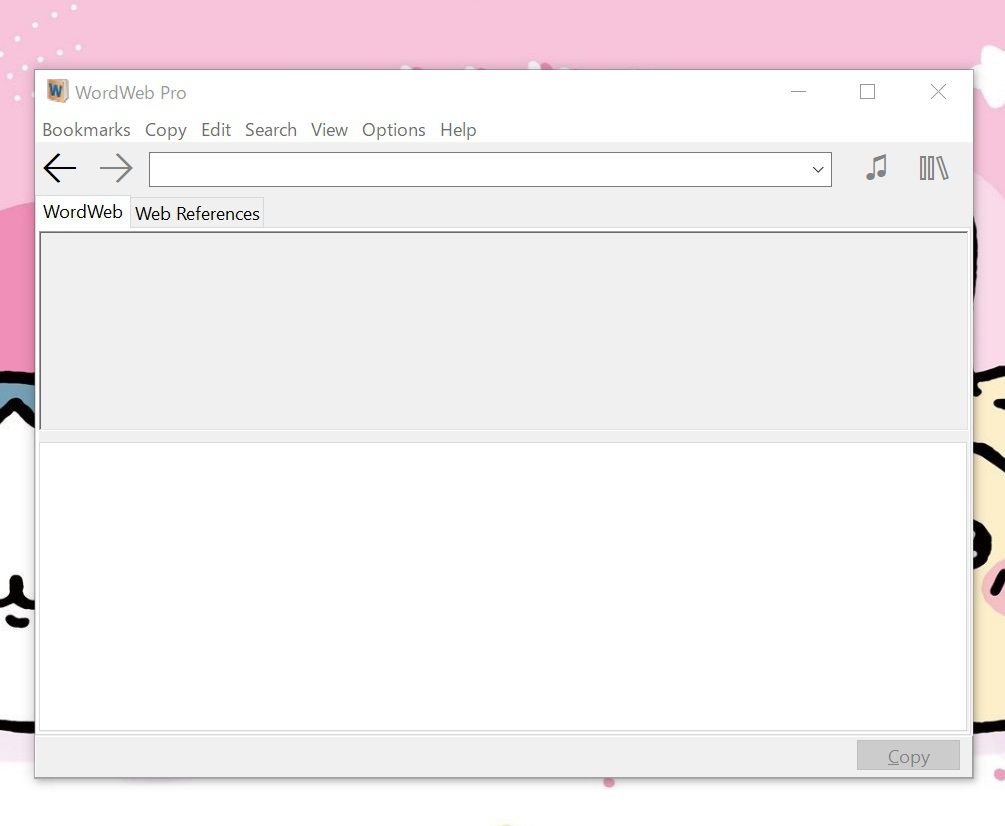This screenshot has width=1005, height=826.
Task: Open the Options menu
Action: tap(394, 130)
